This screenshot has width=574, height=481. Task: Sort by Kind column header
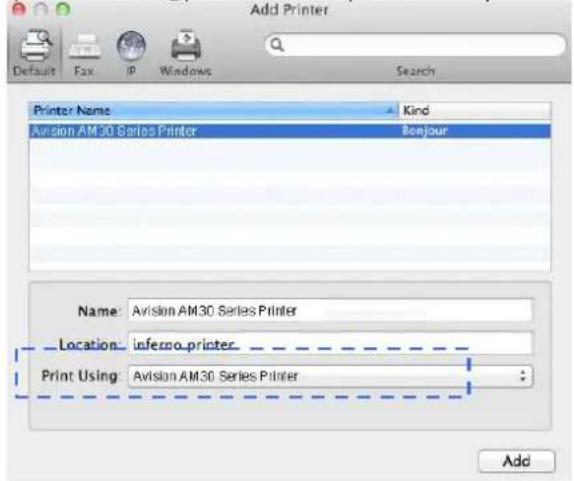474,111
